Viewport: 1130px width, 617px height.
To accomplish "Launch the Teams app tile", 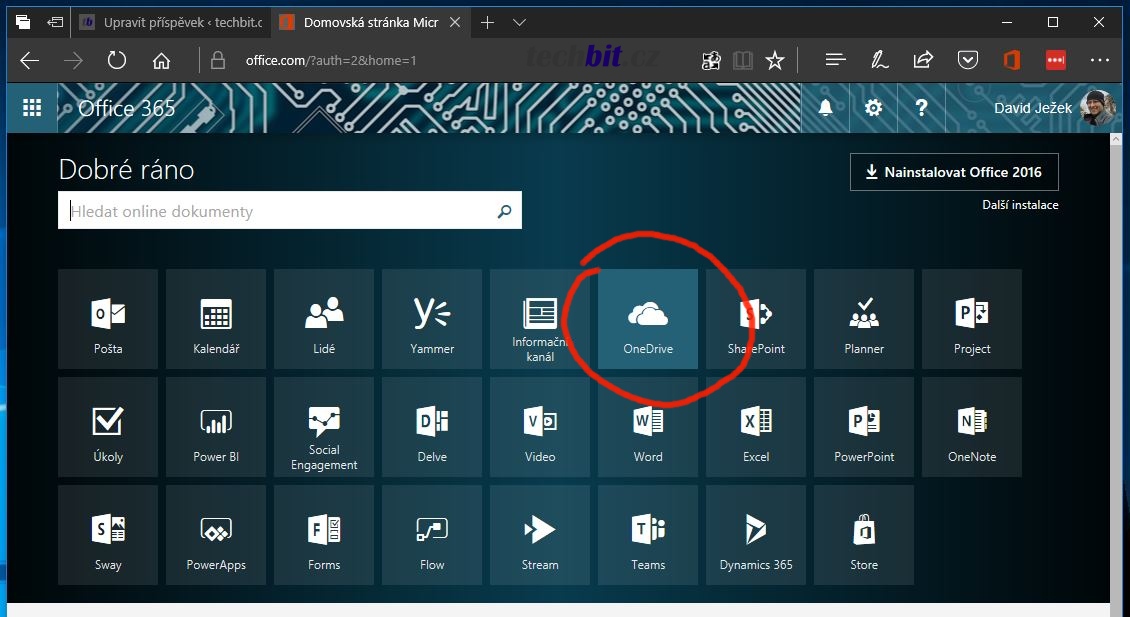I will (x=648, y=535).
